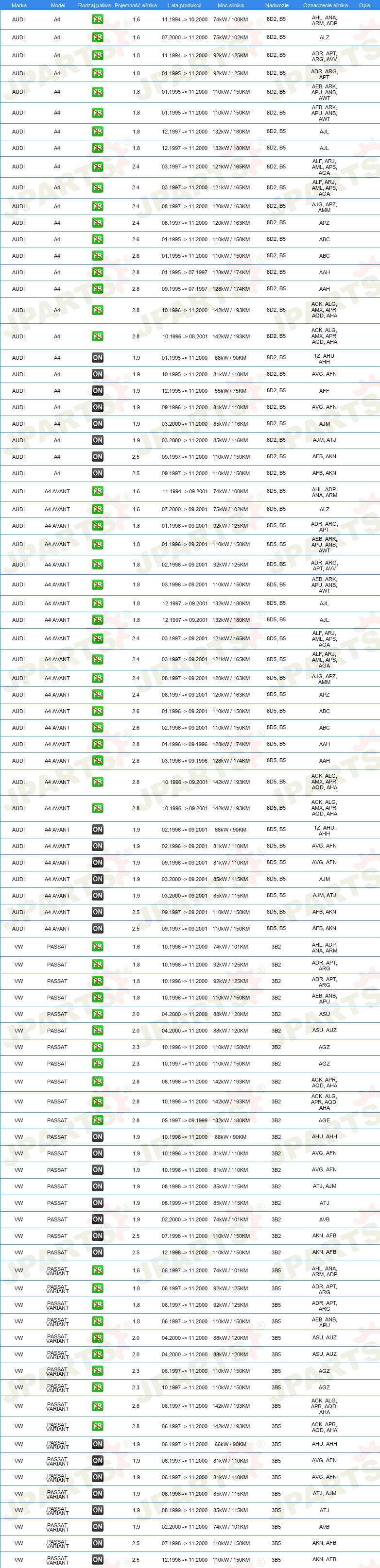Click petrol icon in A4 2.8 row dated 09.1995->07.1997

tap(98, 289)
